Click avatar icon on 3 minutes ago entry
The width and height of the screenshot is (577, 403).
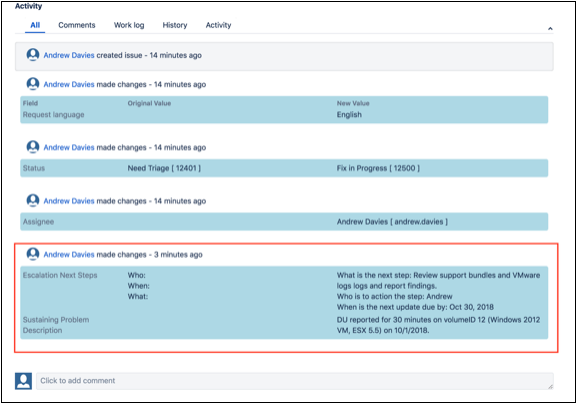[33, 254]
